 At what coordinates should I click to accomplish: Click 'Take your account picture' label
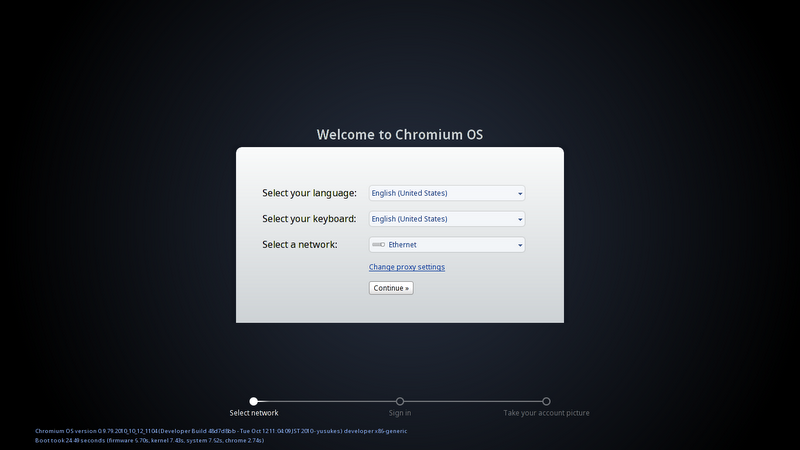(546, 413)
